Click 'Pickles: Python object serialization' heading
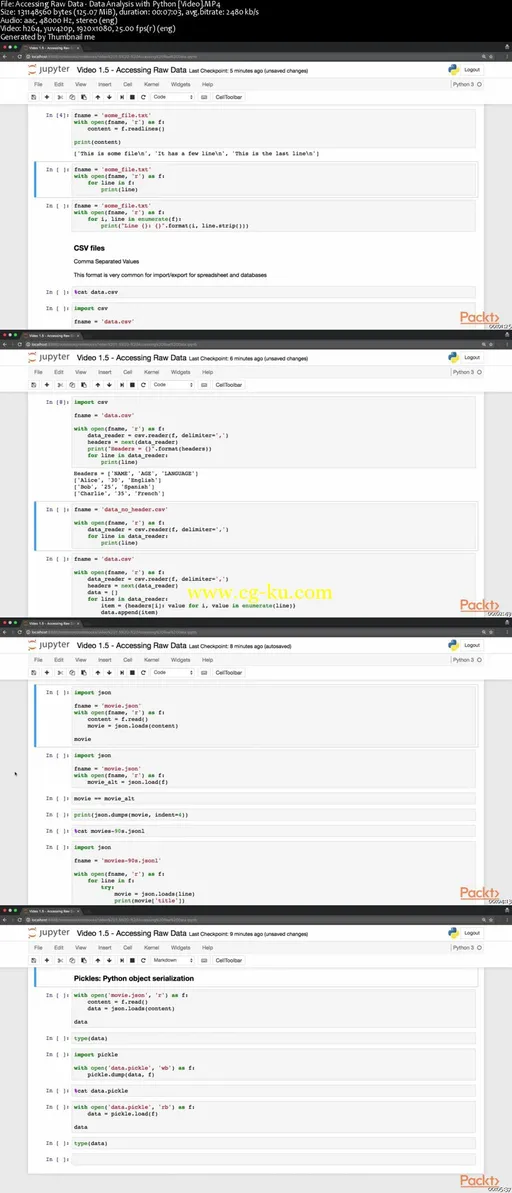 point(134,978)
